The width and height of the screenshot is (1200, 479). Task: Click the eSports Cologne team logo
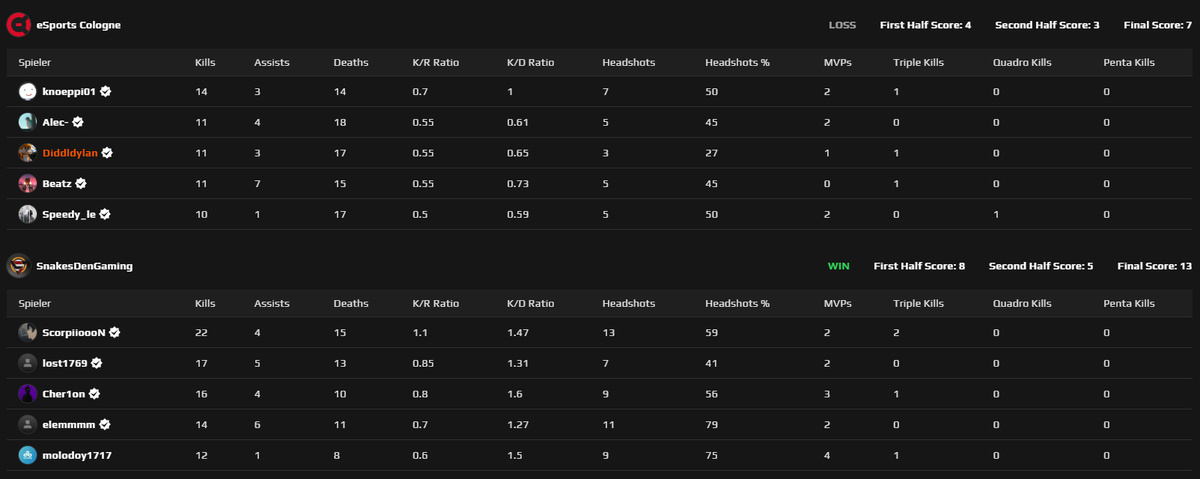[18, 25]
